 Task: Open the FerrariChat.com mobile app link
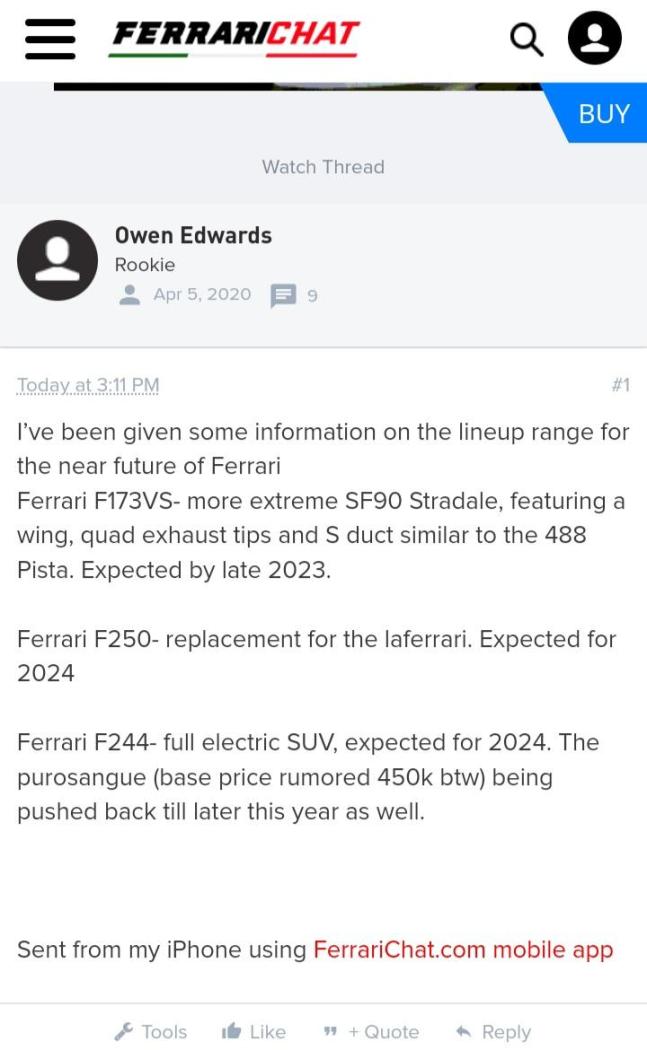[x=463, y=949]
